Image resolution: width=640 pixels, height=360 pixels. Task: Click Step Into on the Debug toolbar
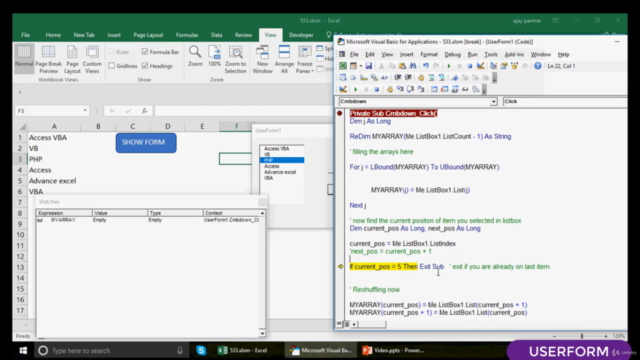coord(400,89)
